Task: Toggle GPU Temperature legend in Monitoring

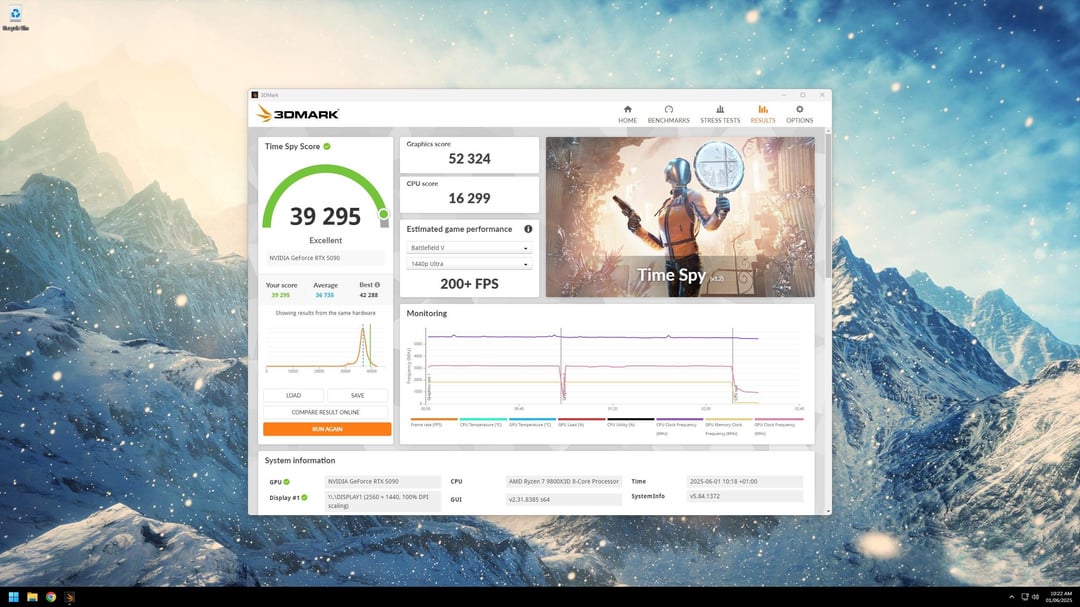Action: (530, 422)
